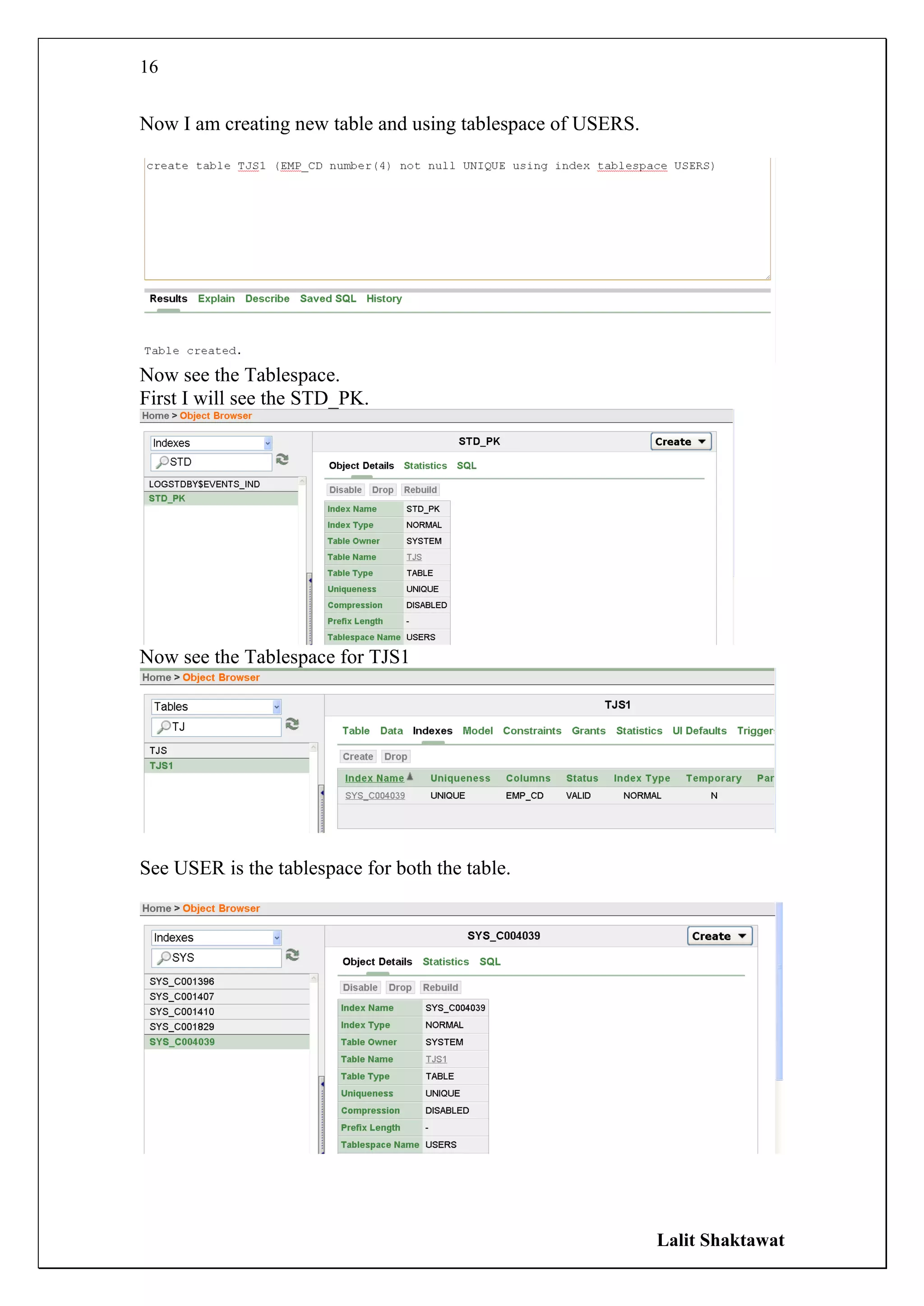This screenshot has width=924, height=1306.
Task: Open the Constraints tab for TJS1
Action: [532, 730]
